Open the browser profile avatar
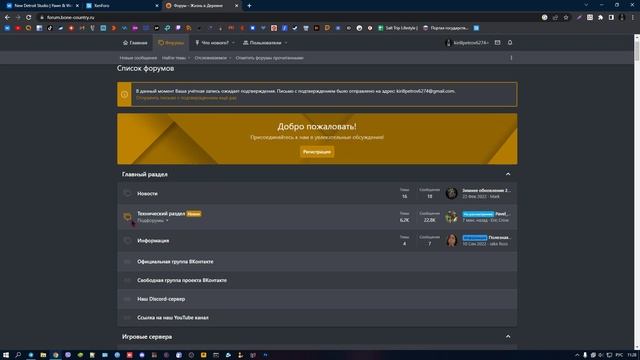This screenshot has height=360, width=640. click(622, 18)
